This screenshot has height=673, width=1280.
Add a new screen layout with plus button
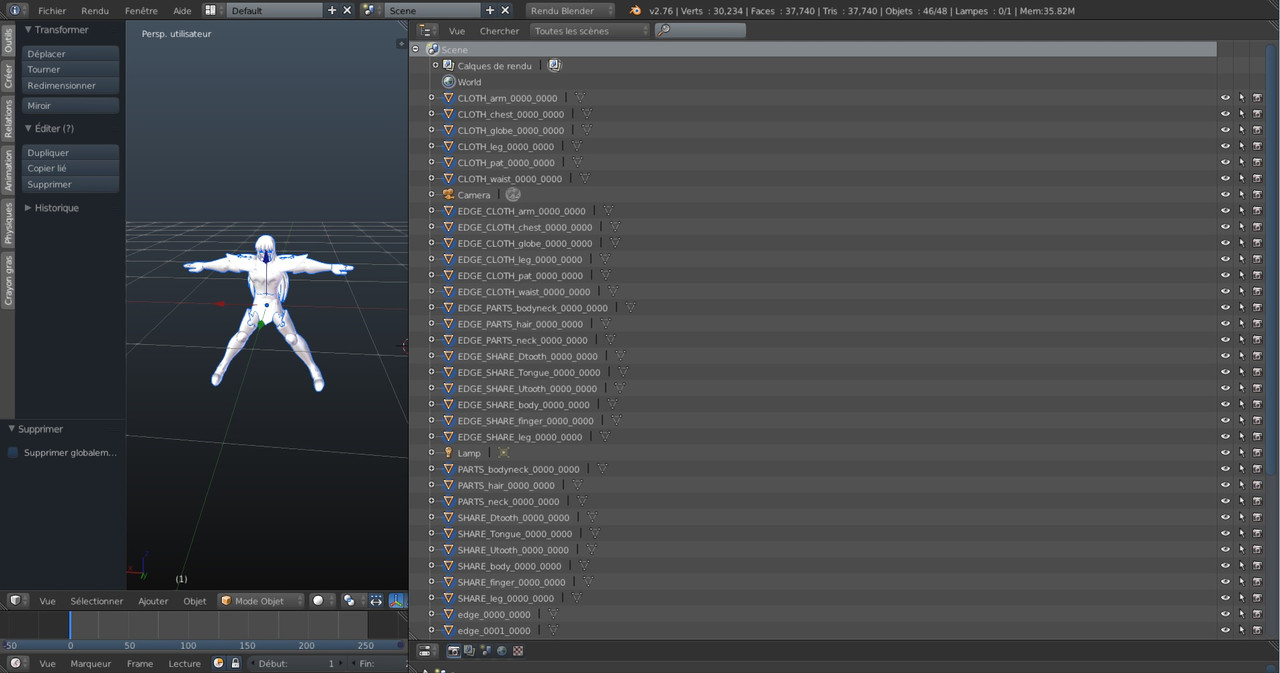332,10
